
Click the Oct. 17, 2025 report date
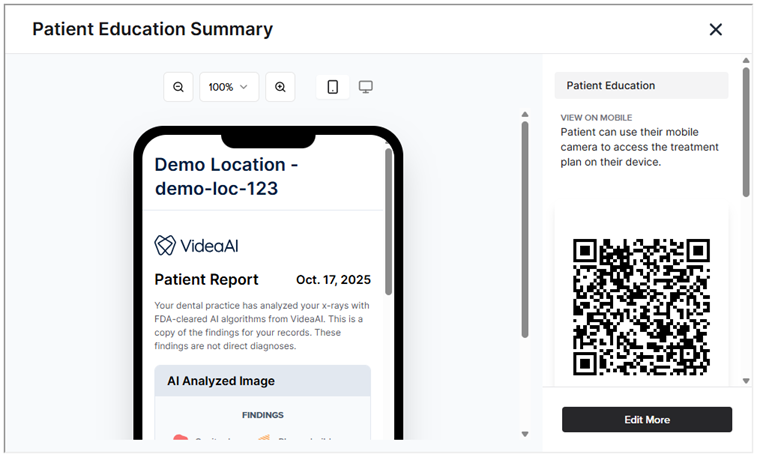[333, 280]
